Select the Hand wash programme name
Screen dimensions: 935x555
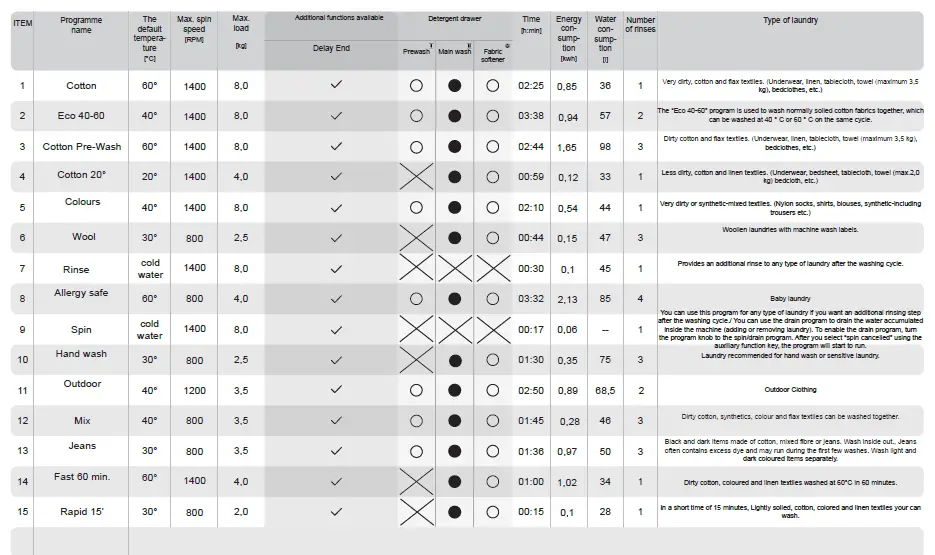pyautogui.click(x=82, y=354)
